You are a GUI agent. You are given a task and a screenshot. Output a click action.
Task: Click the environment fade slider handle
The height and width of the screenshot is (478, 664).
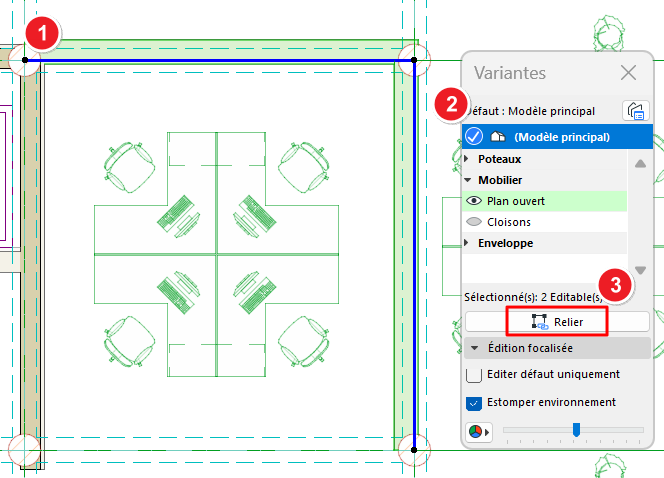click(576, 429)
